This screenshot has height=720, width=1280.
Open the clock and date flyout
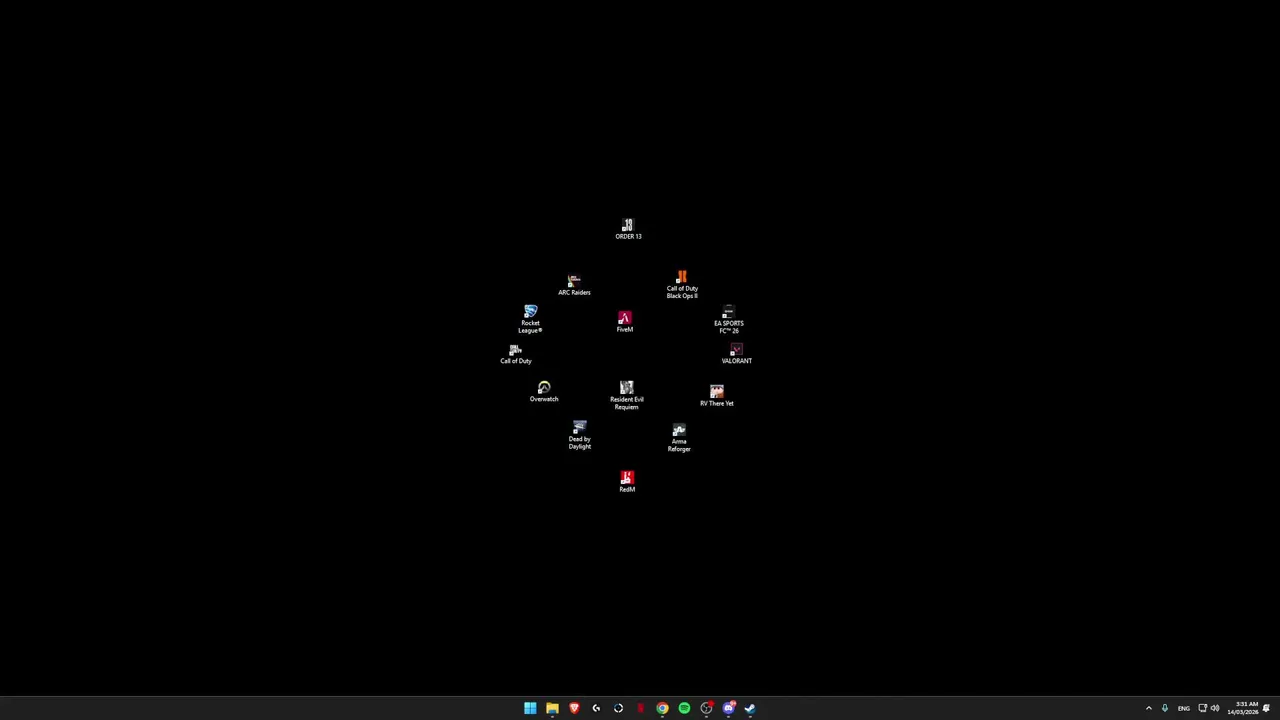[1243, 708]
